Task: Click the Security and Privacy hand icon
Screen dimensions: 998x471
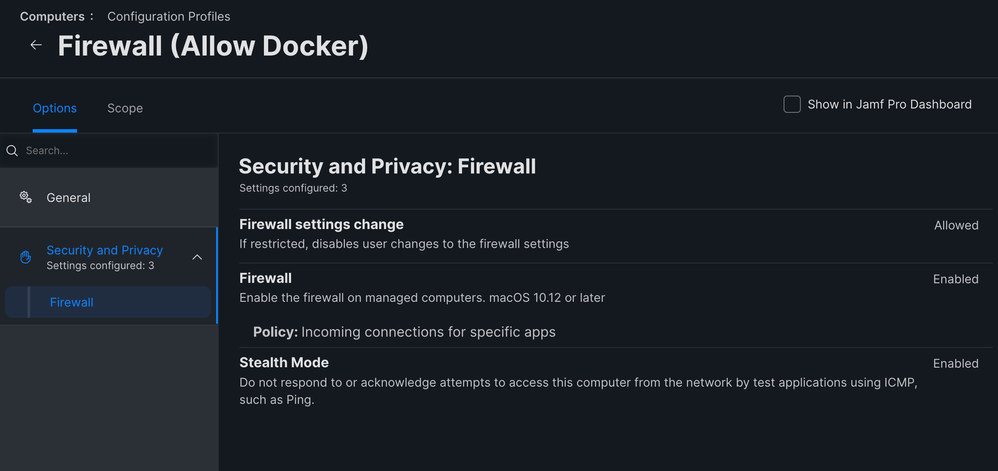Action: 25,257
